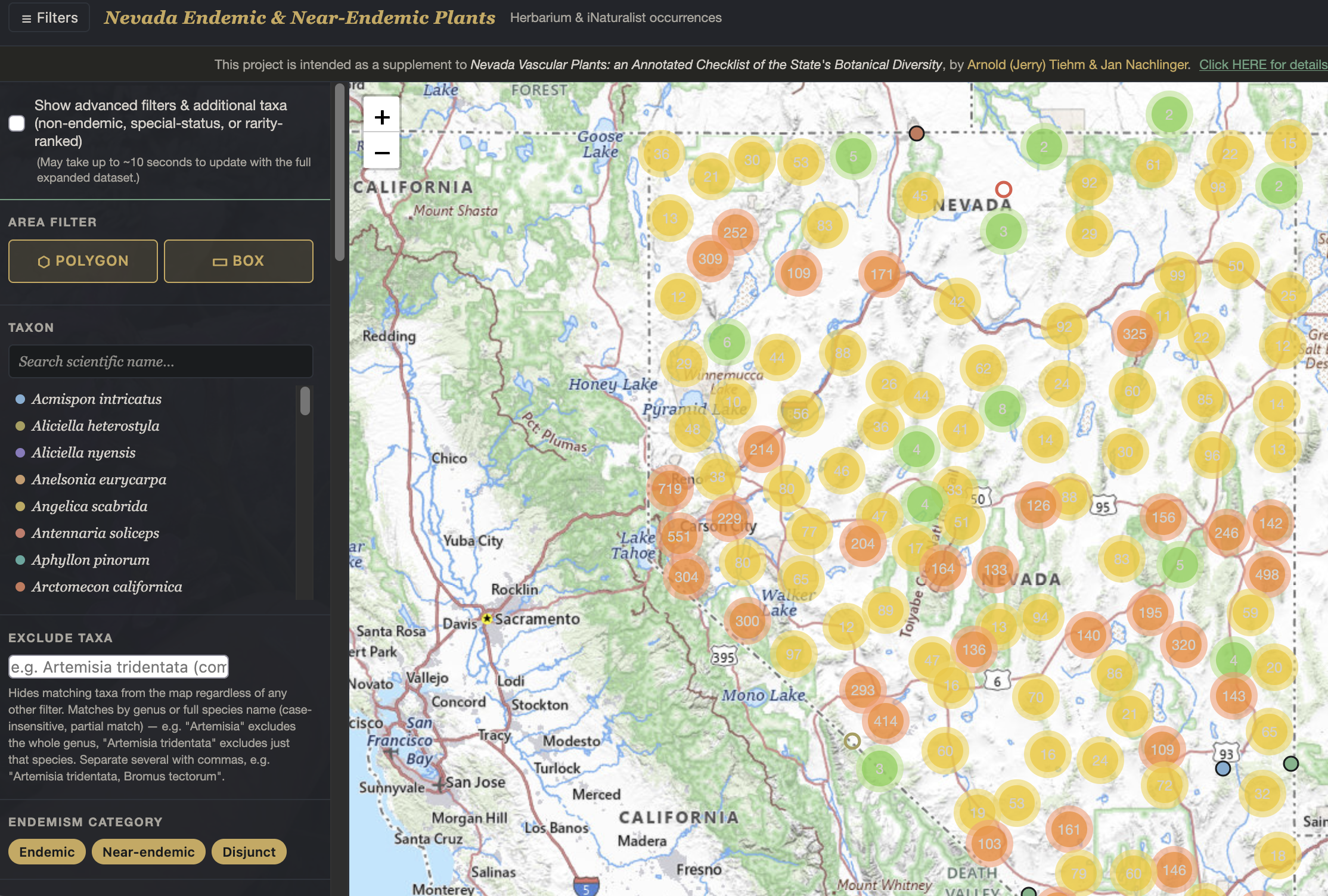
Task: Open the 214 cluster marker
Action: pyautogui.click(x=761, y=450)
